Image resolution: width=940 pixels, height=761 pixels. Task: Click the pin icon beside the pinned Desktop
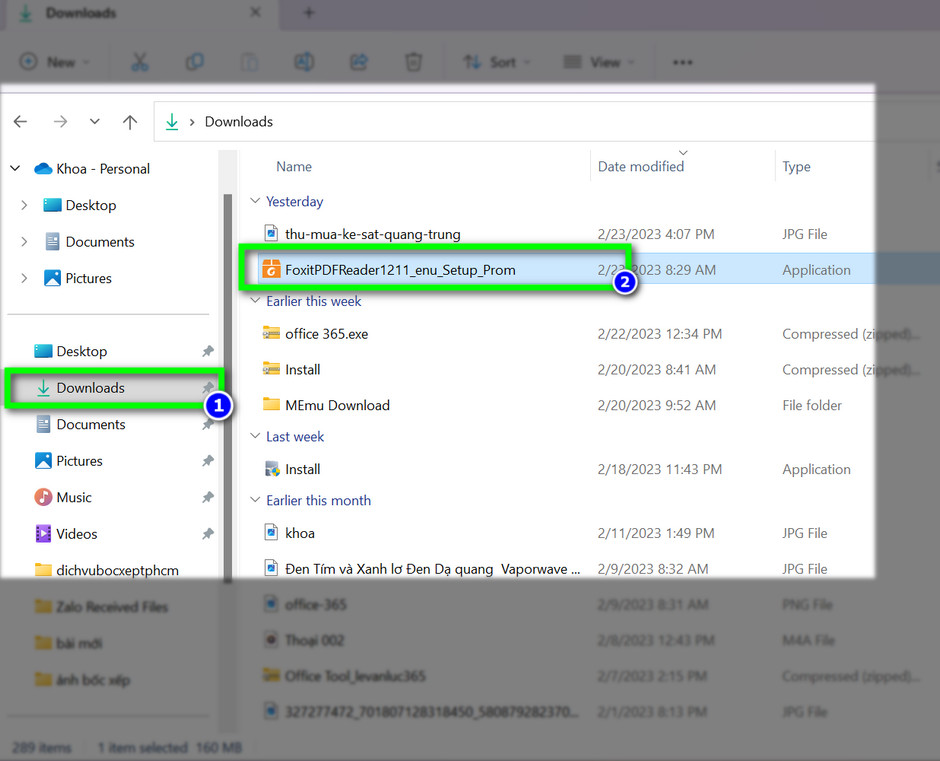click(x=207, y=351)
